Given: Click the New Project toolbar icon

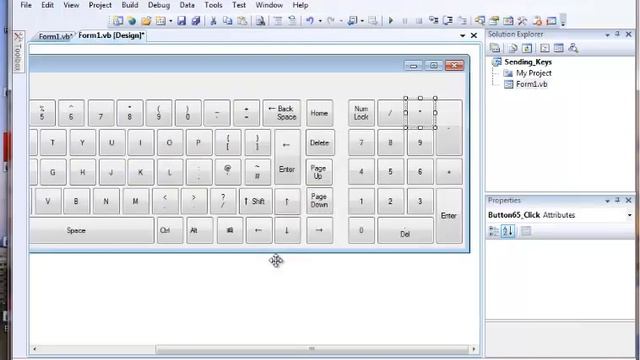Looking at the screenshot, I should pyautogui.click(x=118, y=20).
